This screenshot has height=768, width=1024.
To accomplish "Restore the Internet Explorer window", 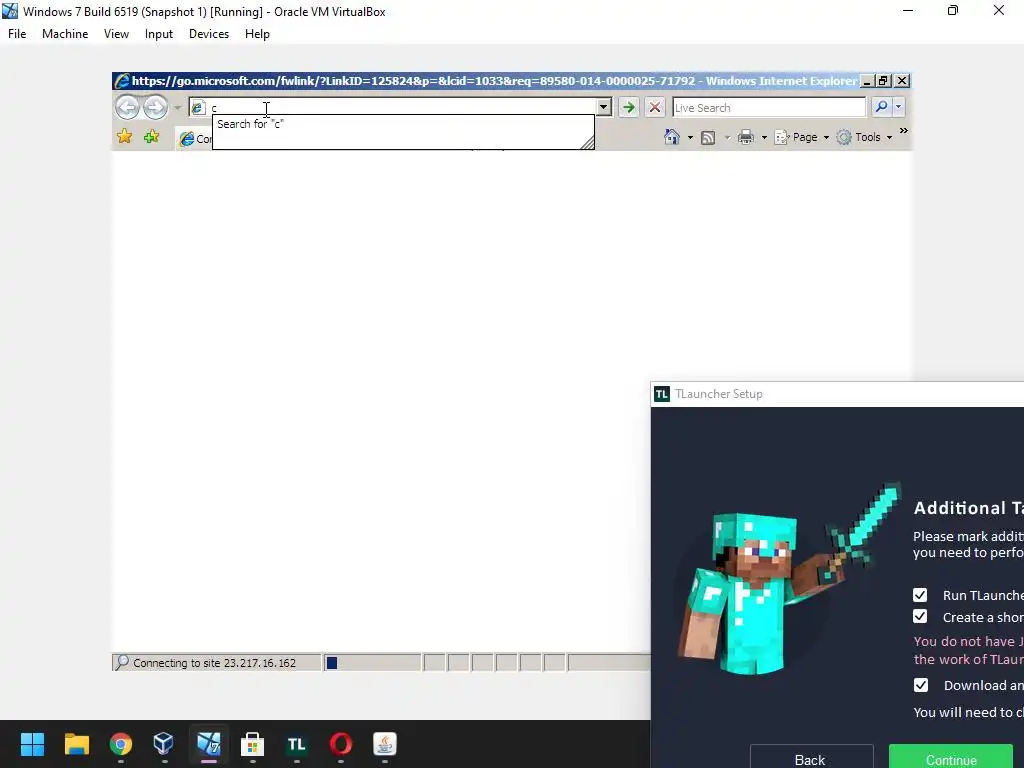I will click(x=884, y=81).
